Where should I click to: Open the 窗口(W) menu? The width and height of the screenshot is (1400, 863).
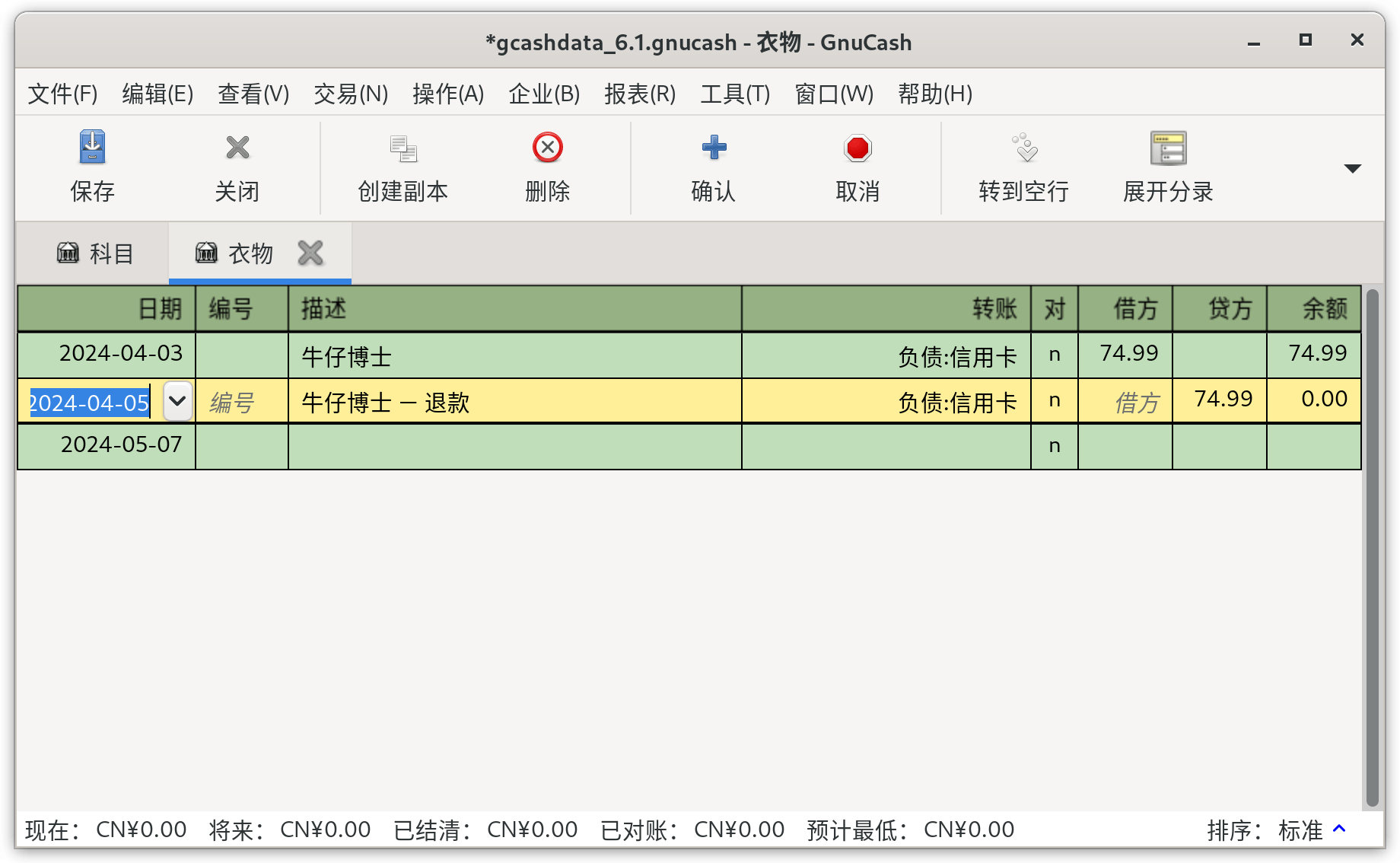(x=834, y=94)
